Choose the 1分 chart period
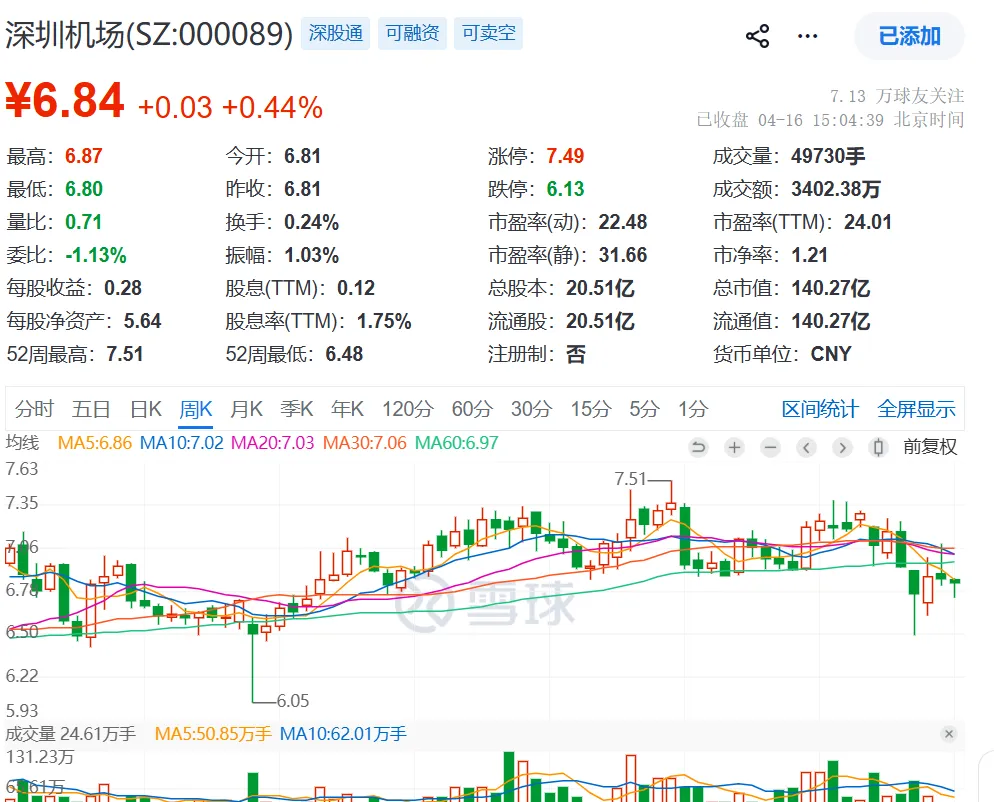The height and width of the screenshot is (802, 994). (x=693, y=409)
